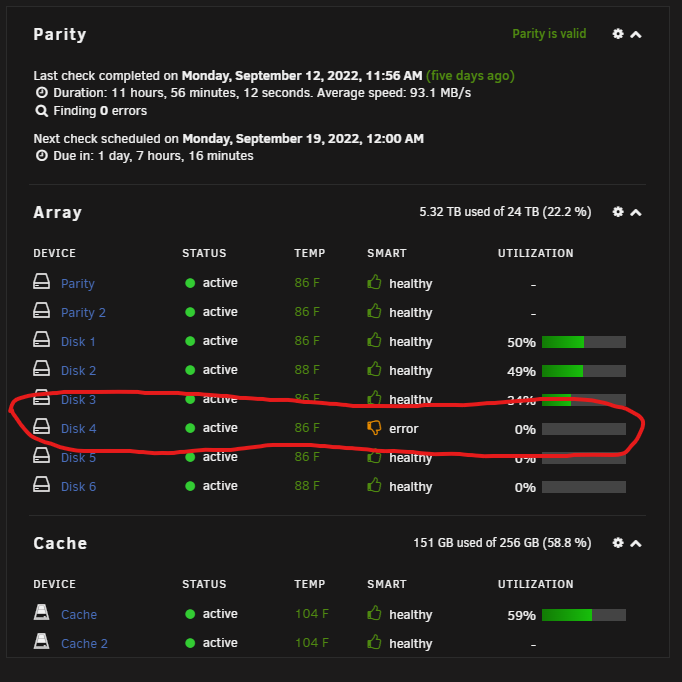Click the Cache 2 drive icon
Image resolution: width=682 pixels, height=682 pixels.
(41, 641)
